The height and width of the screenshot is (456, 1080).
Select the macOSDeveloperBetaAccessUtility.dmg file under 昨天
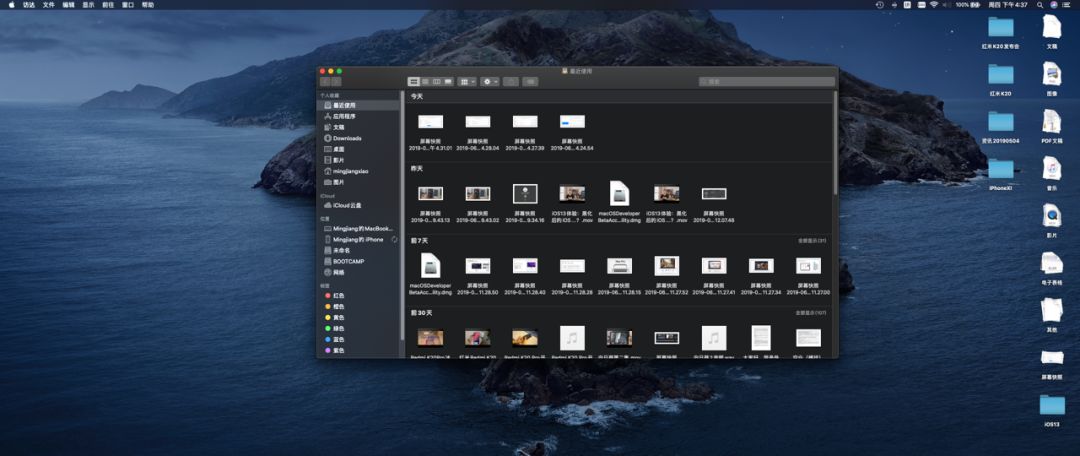point(619,194)
